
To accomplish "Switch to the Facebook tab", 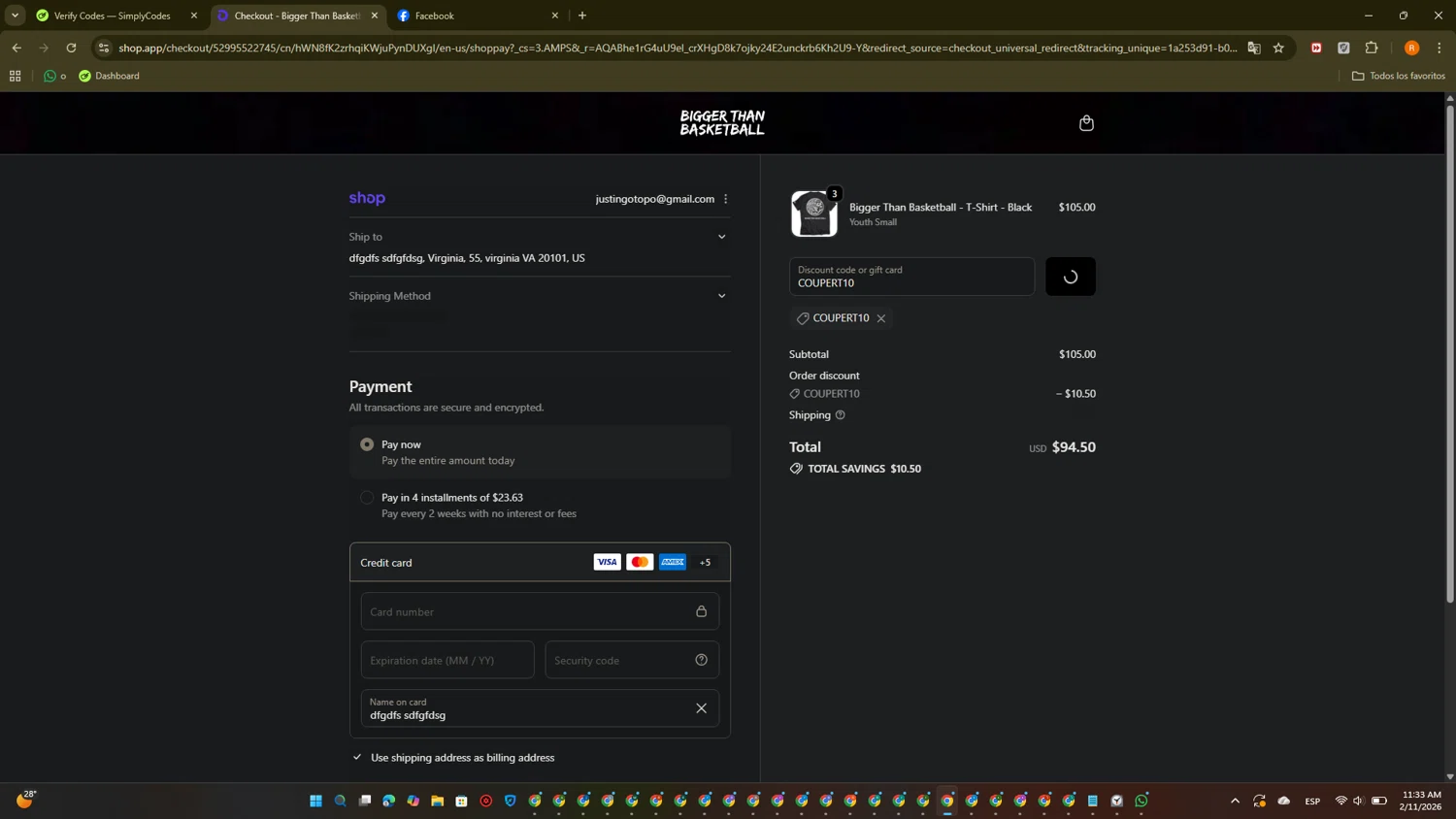I will pyautogui.click(x=476, y=16).
